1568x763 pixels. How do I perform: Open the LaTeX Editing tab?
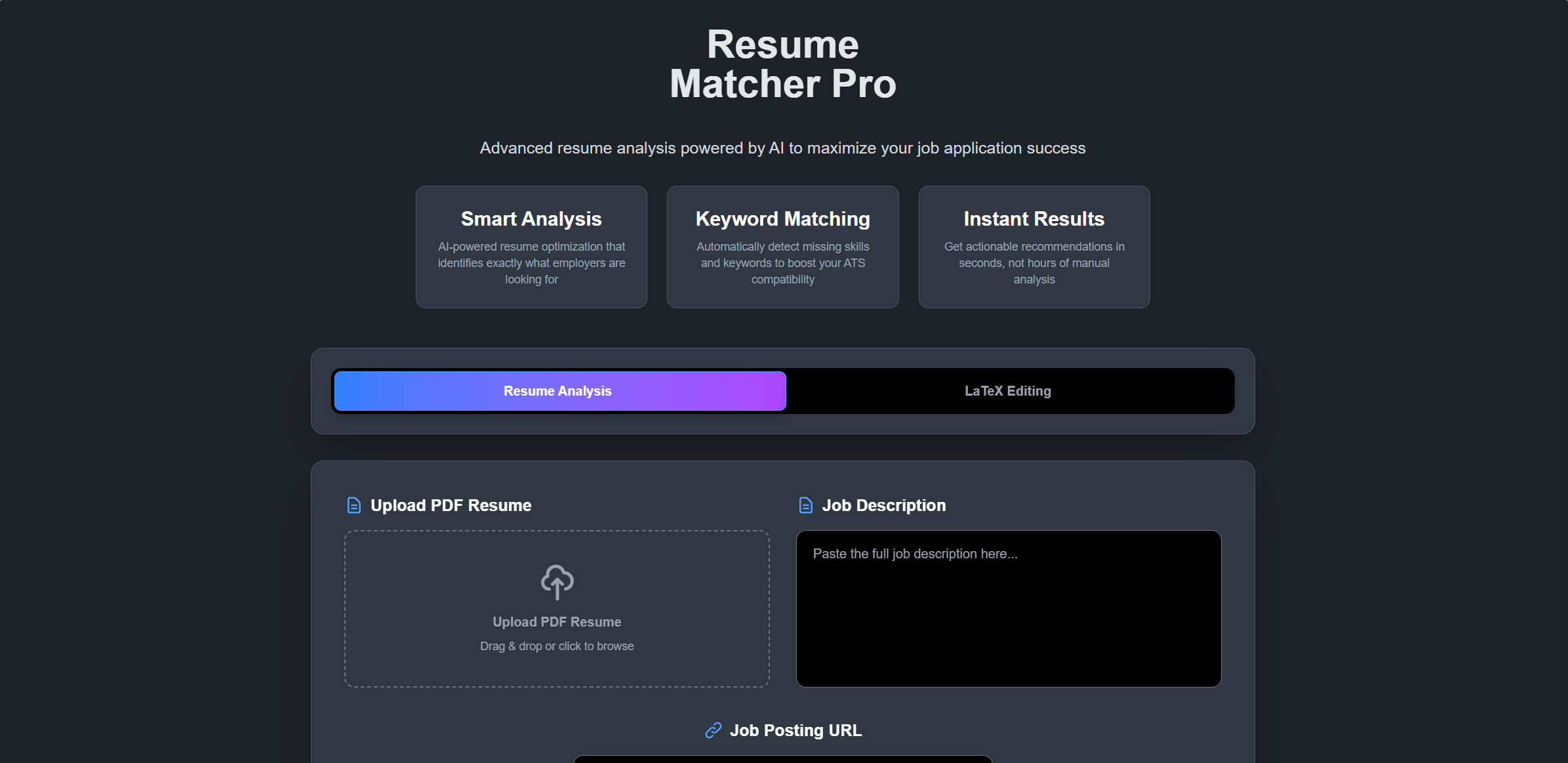tap(1007, 391)
